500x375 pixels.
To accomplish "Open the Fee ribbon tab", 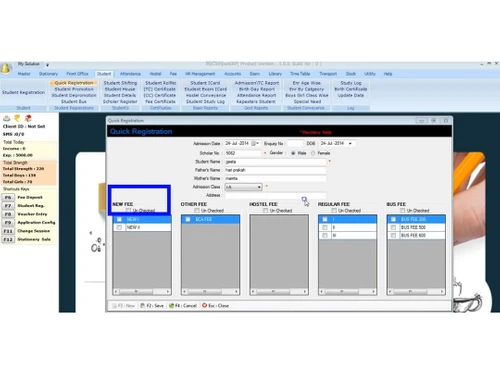I will [x=173, y=74].
